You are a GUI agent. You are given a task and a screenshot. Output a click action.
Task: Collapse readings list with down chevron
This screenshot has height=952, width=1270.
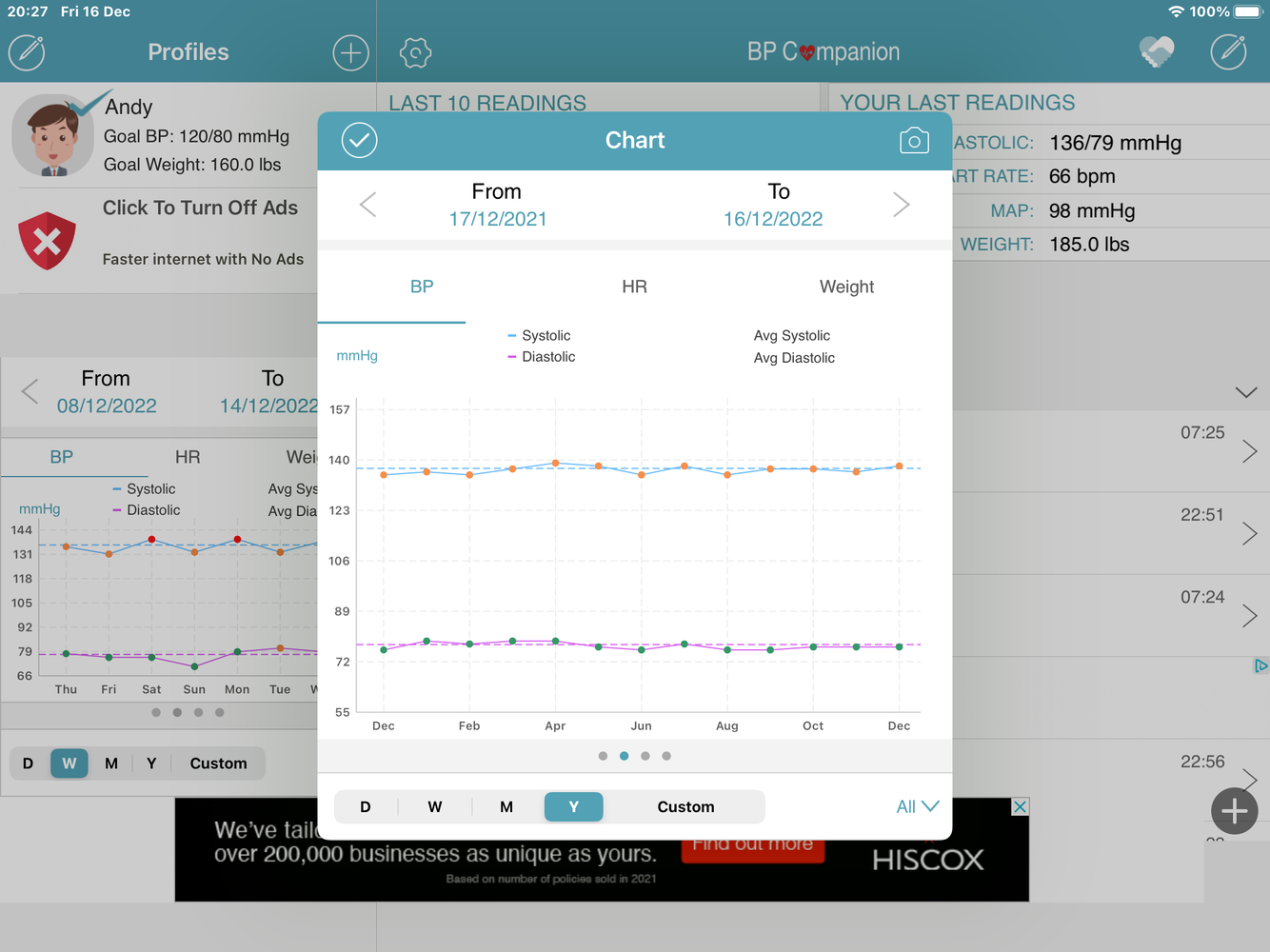pyautogui.click(x=1246, y=392)
